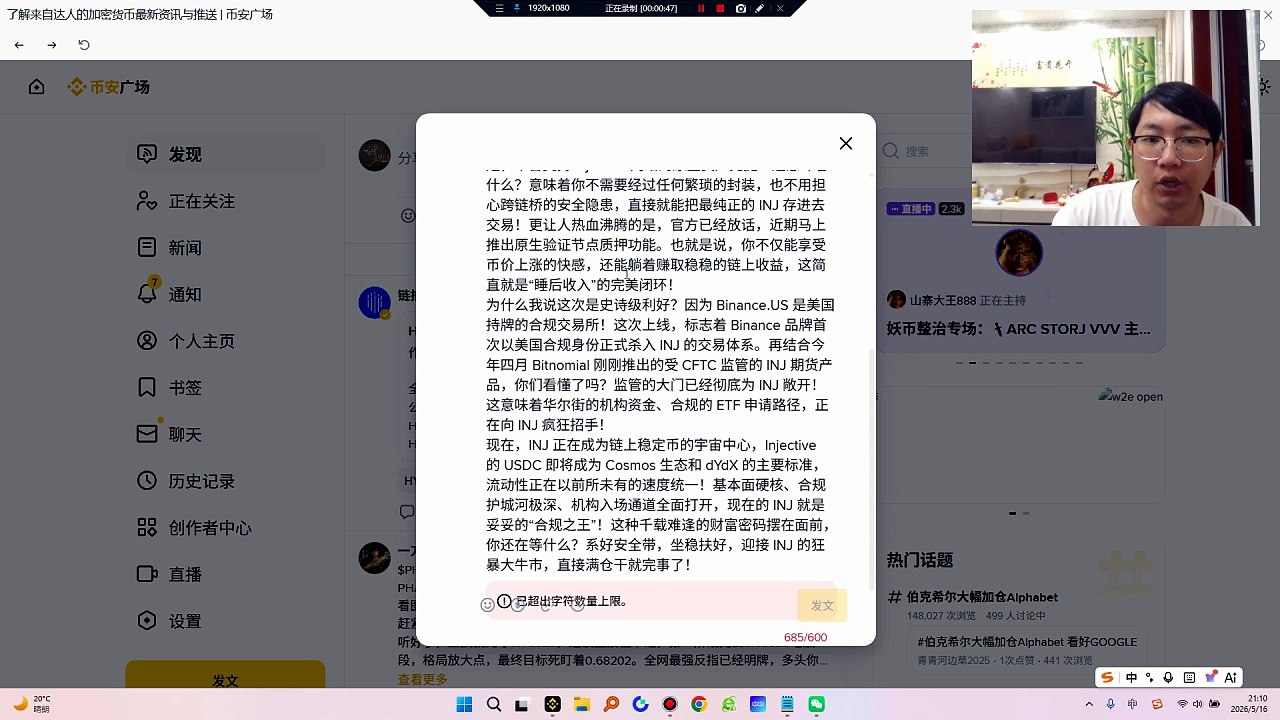Stop the screen recording

point(720,8)
